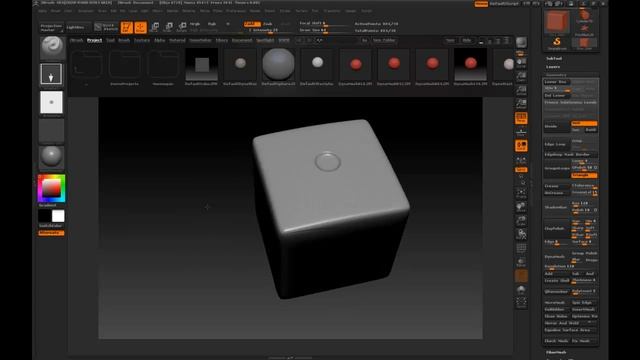
Task: Select the large red cube tool thumbnail
Action: [557, 21]
